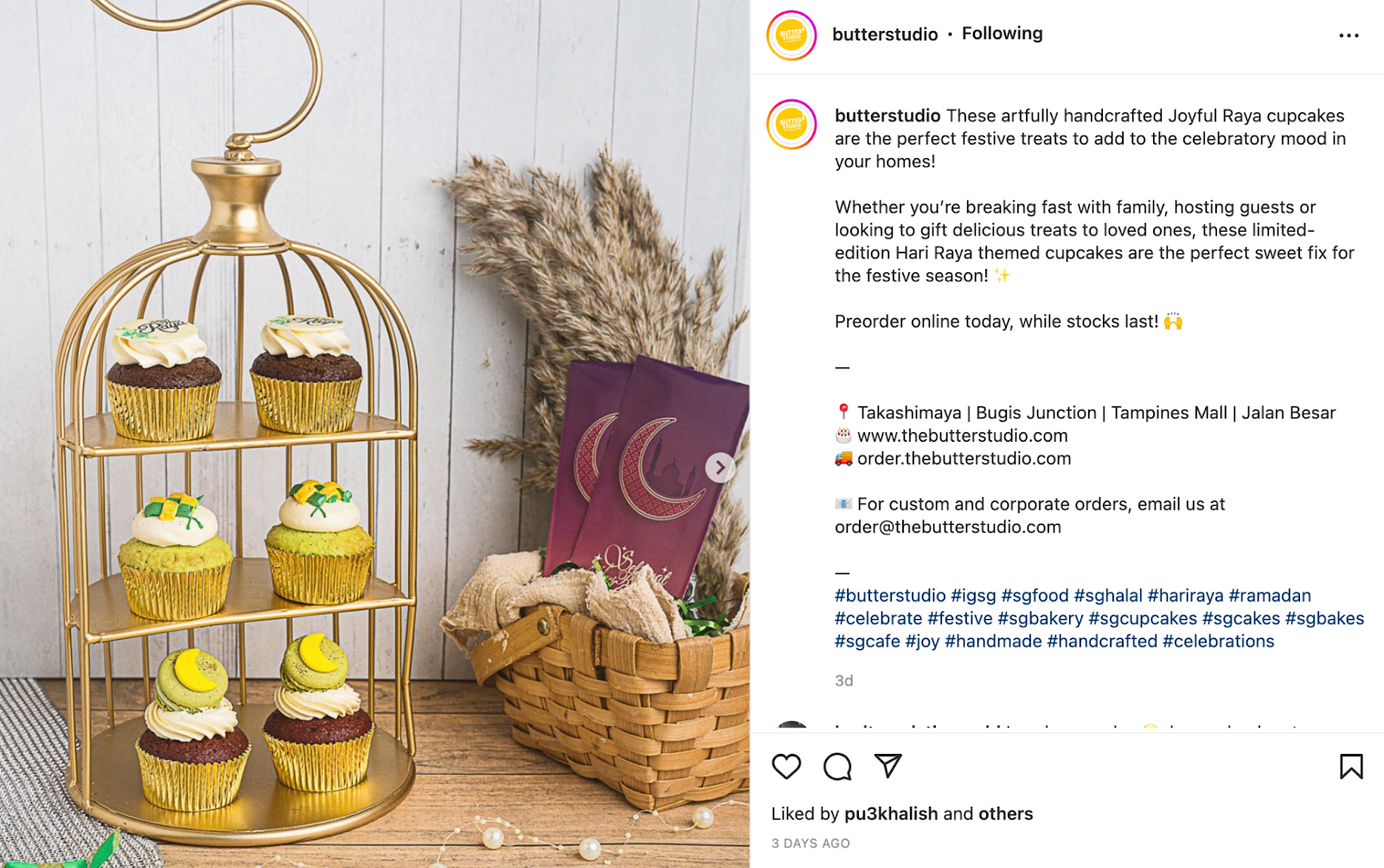Like the post with heart icon
The width and height of the screenshot is (1384, 868).
(x=786, y=766)
